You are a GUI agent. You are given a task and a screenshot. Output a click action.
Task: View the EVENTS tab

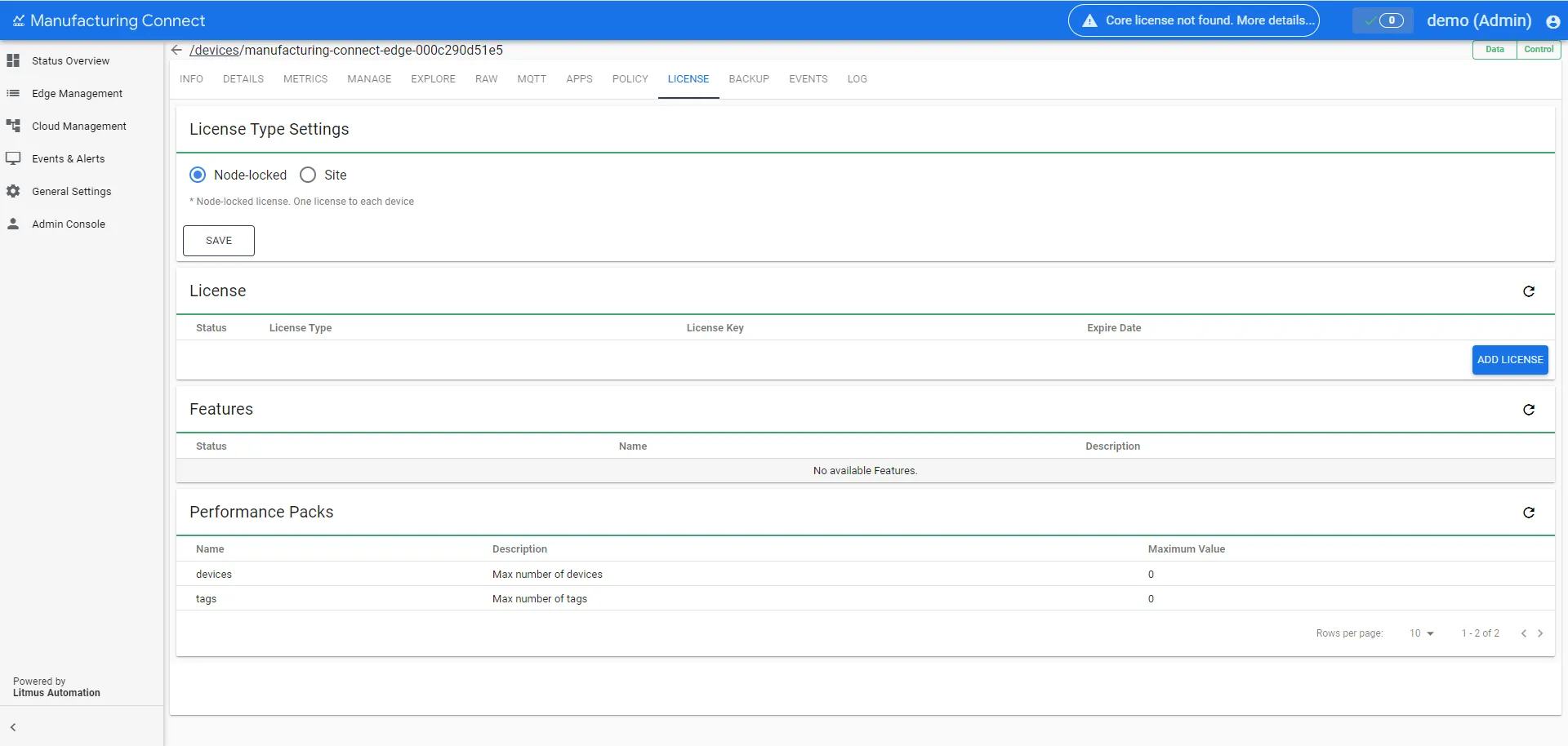[808, 79]
